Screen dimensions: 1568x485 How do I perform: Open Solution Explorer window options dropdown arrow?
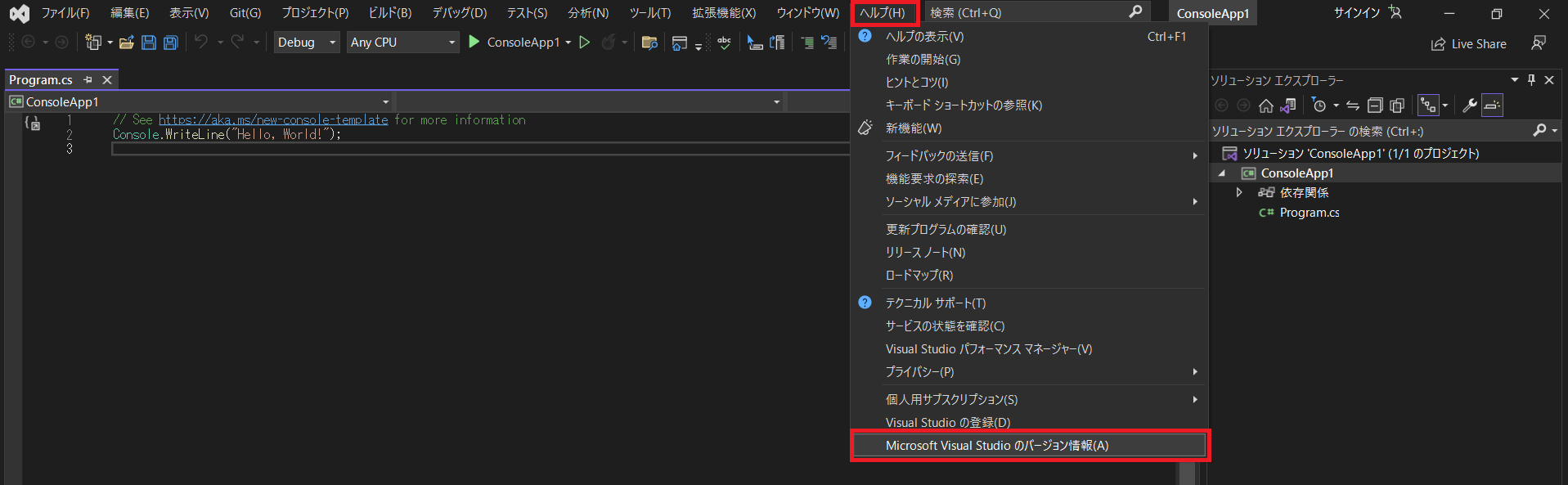1514,80
